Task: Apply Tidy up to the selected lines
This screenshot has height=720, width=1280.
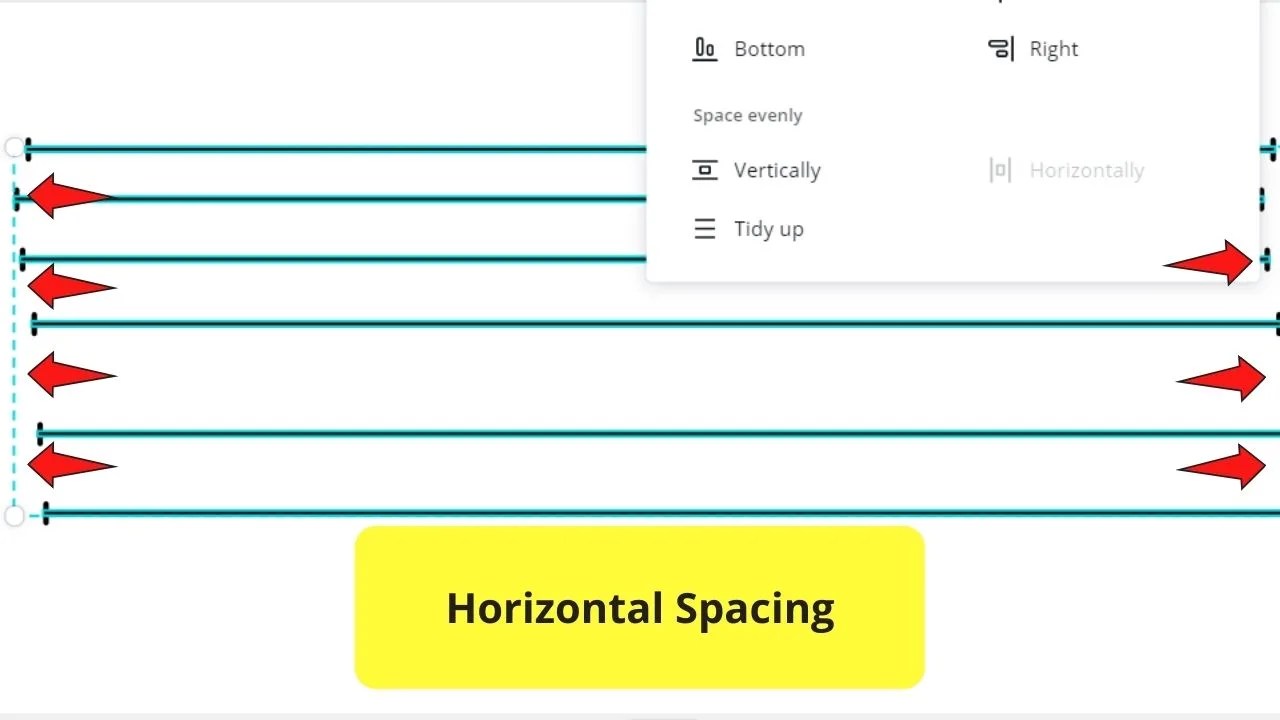Action: point(769,228)
